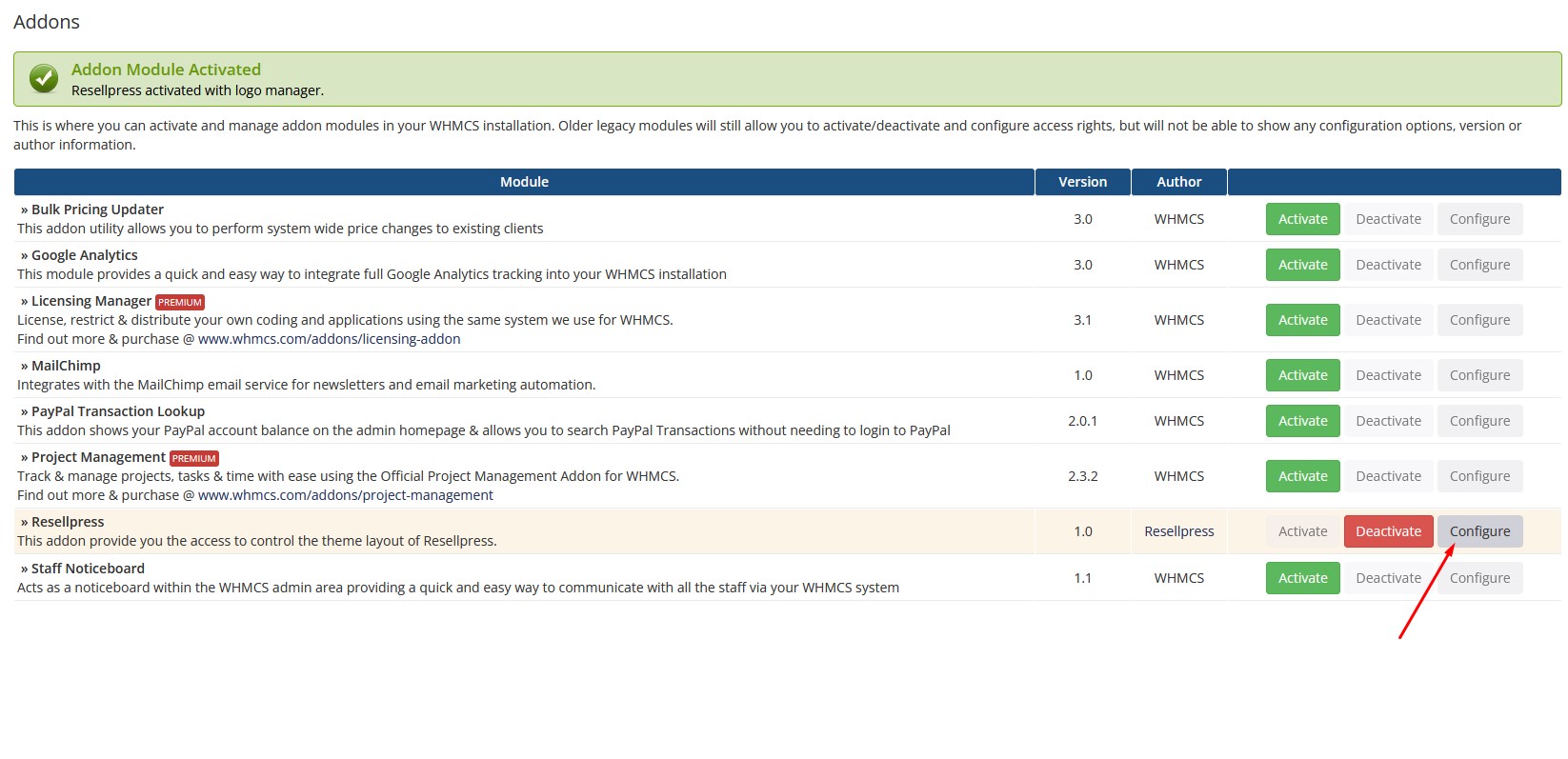The width and height of the screenshot is (1568, 759).
Task: Click the Module column header
Action: tap(524, 182)
